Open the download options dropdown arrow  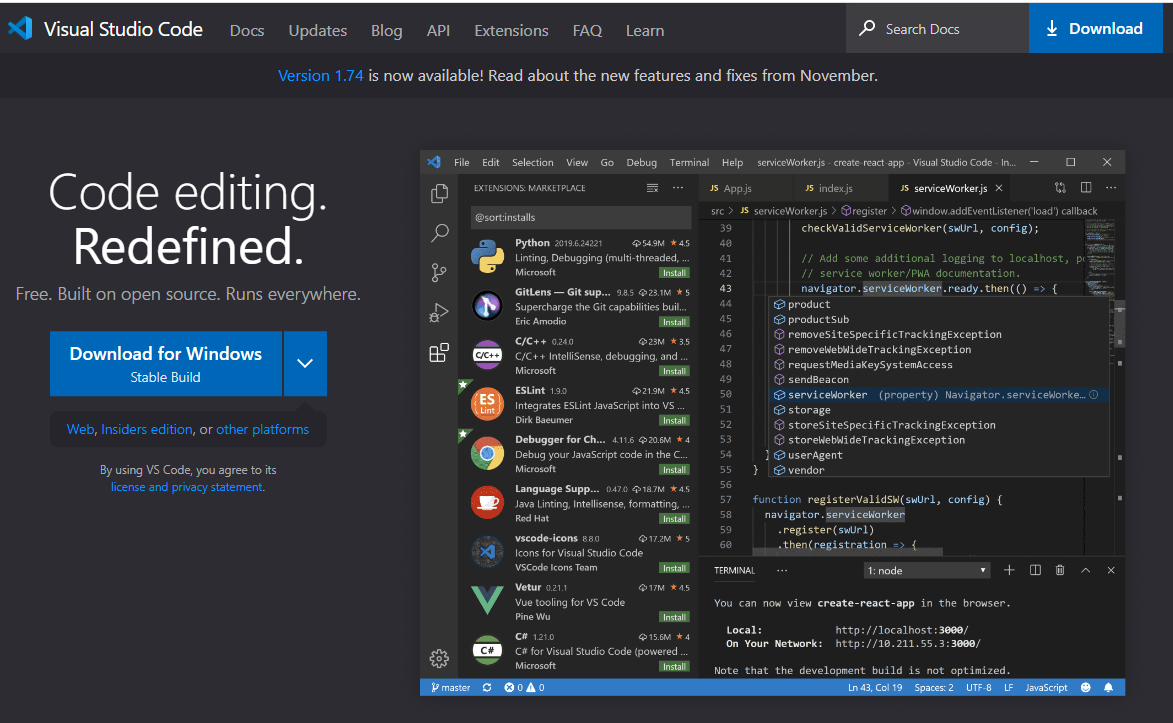click(x=304, y=364)
